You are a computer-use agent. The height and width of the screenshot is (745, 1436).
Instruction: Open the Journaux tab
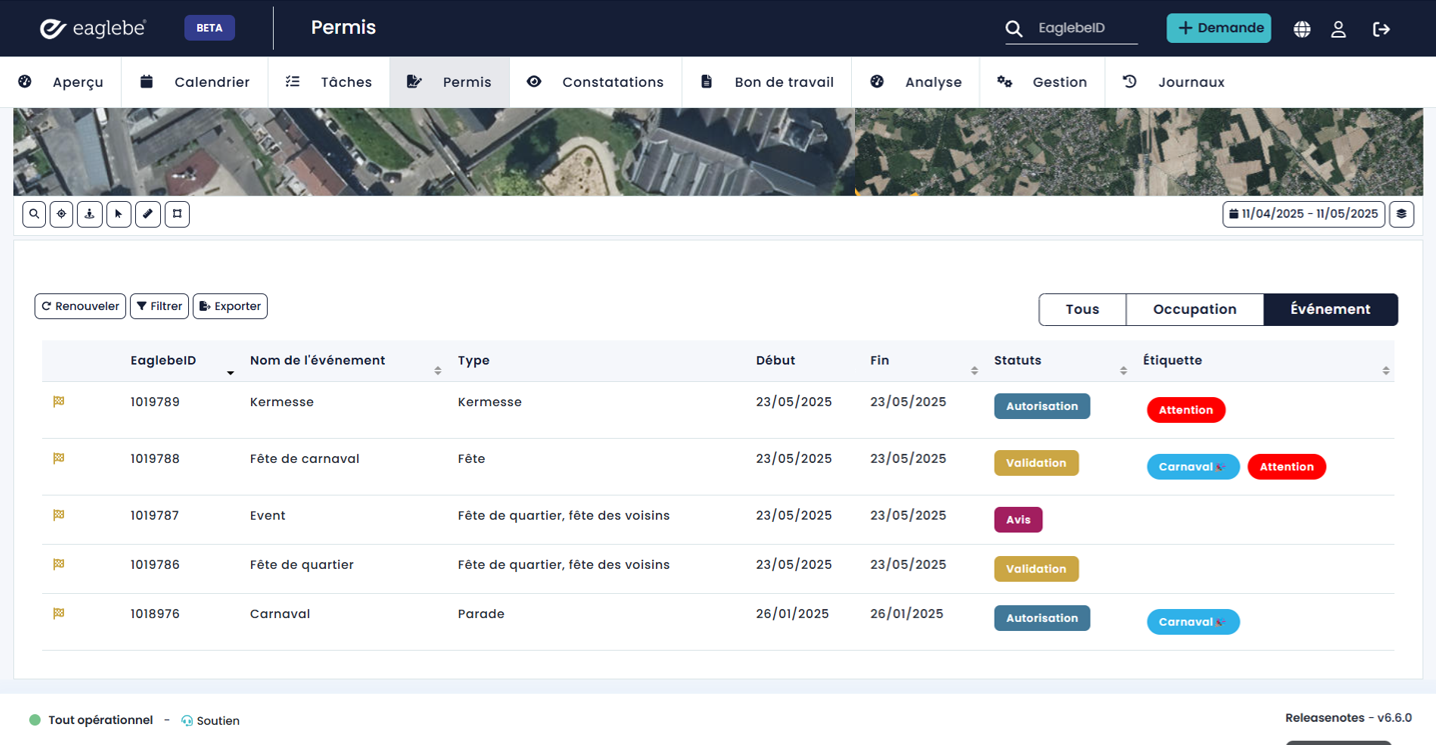(x=1174, y=82)
